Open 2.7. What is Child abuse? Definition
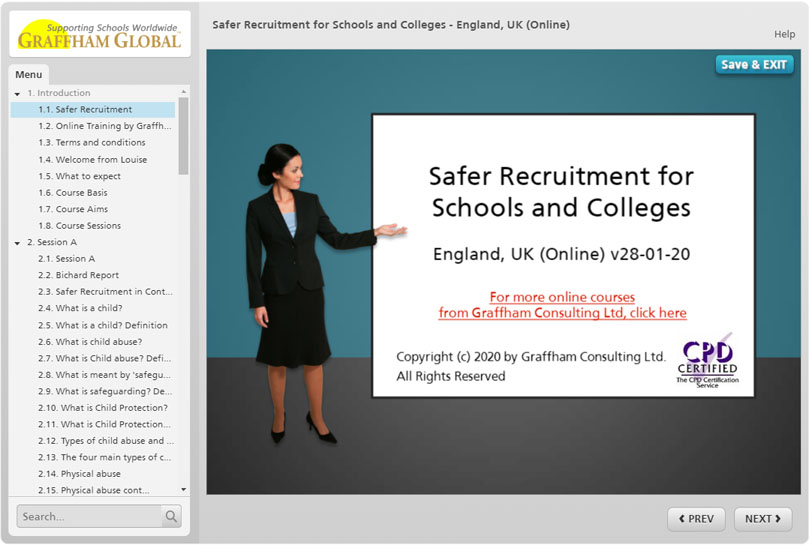Screen dimensions: 809x545 click(104, 358)
